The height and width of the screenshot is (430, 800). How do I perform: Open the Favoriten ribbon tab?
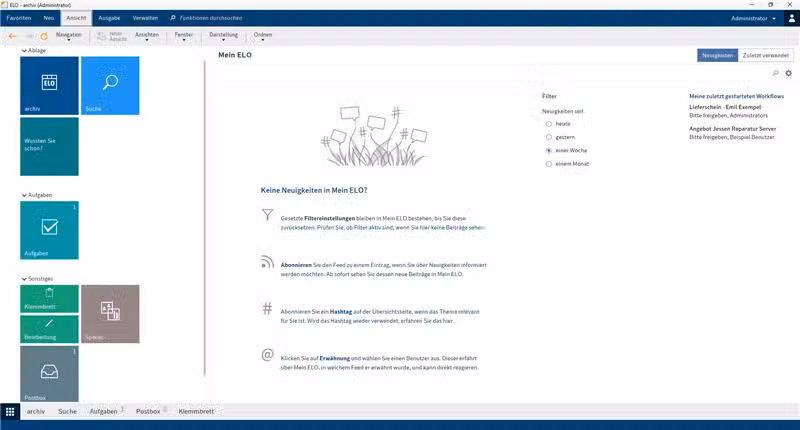coord(19,18)
